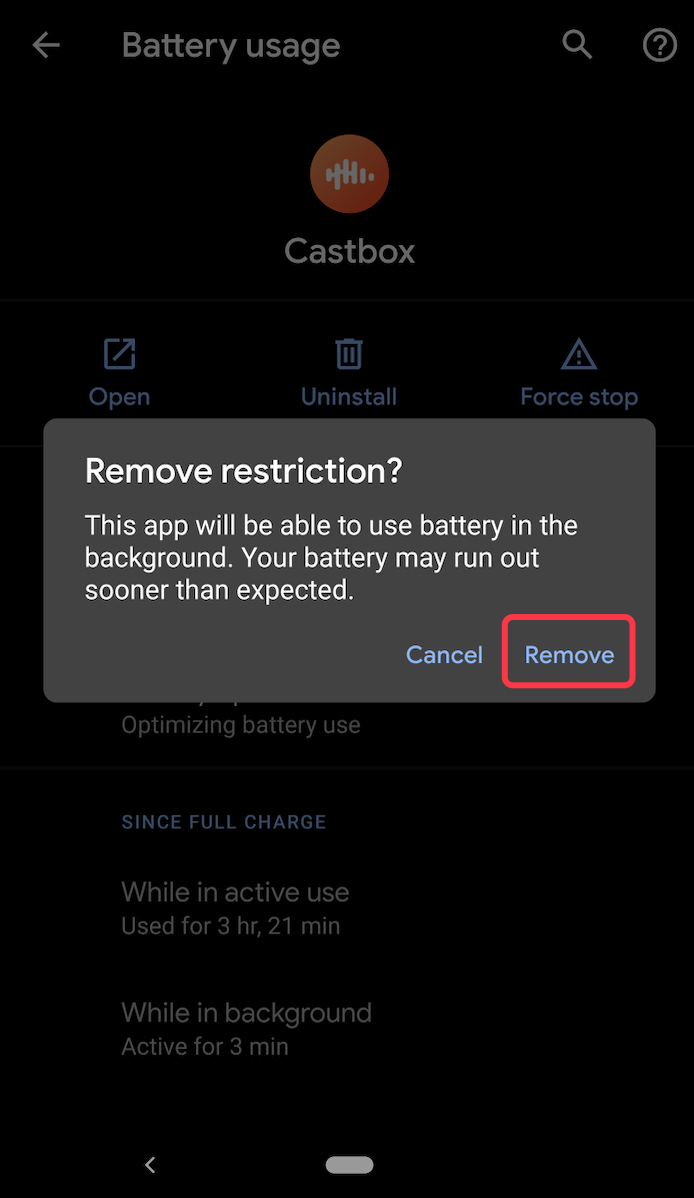Tap the system back chevron in navigation bar

coord(151,1164)
